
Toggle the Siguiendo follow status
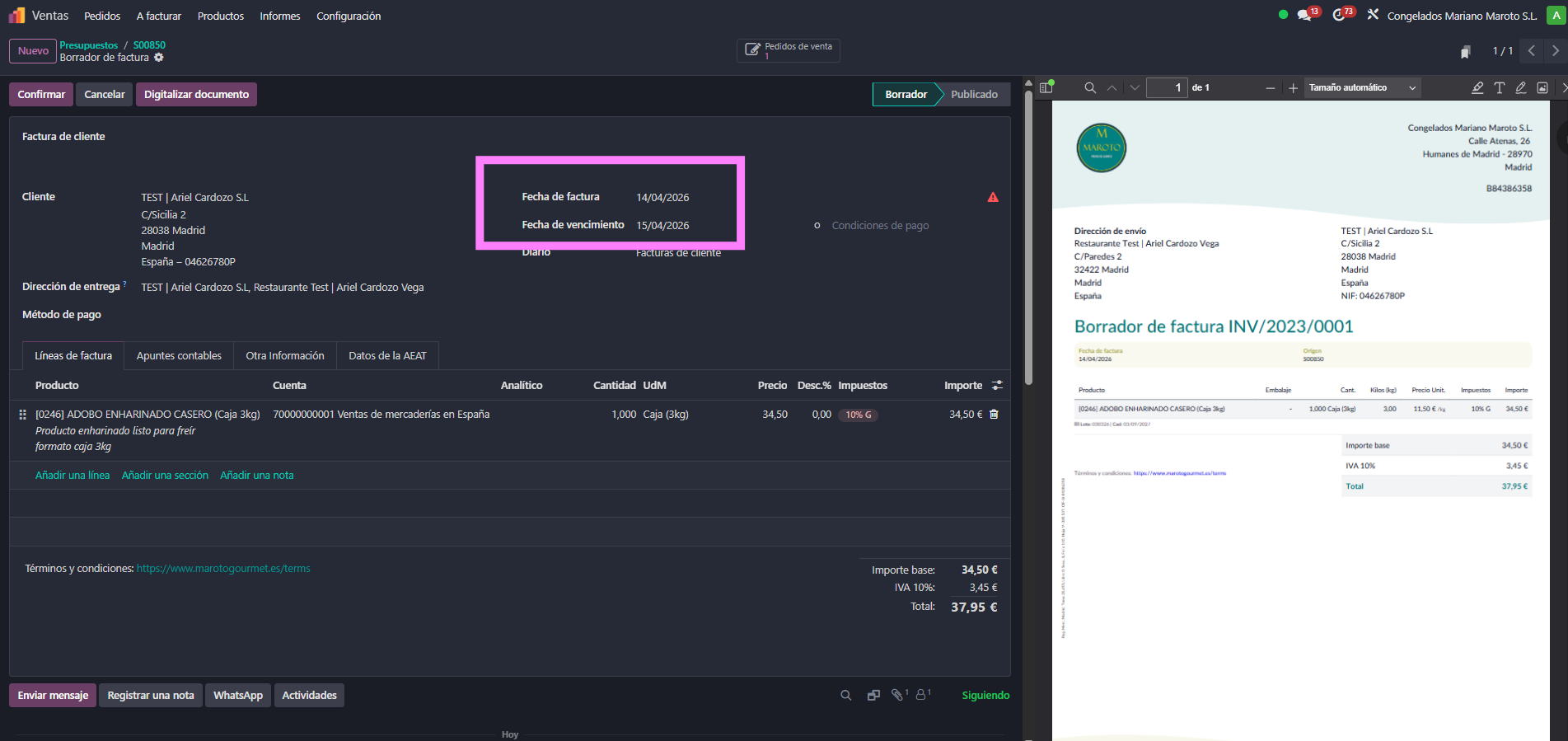[985, 696]
